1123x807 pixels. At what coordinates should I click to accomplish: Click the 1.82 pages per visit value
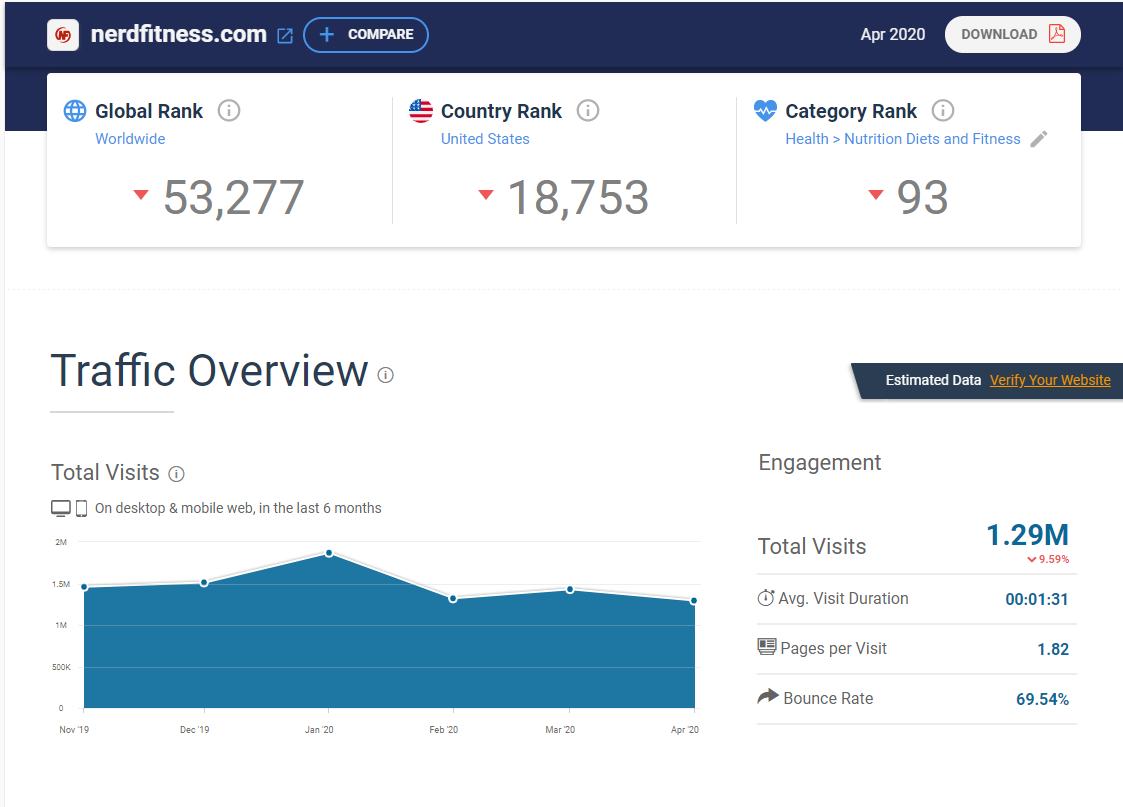point(1053,649)
